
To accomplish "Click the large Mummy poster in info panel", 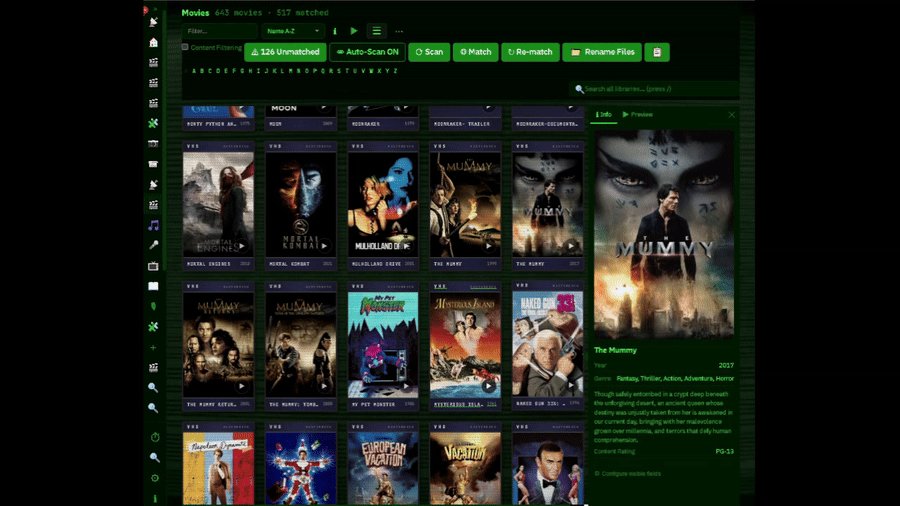I will pos(664,234).
